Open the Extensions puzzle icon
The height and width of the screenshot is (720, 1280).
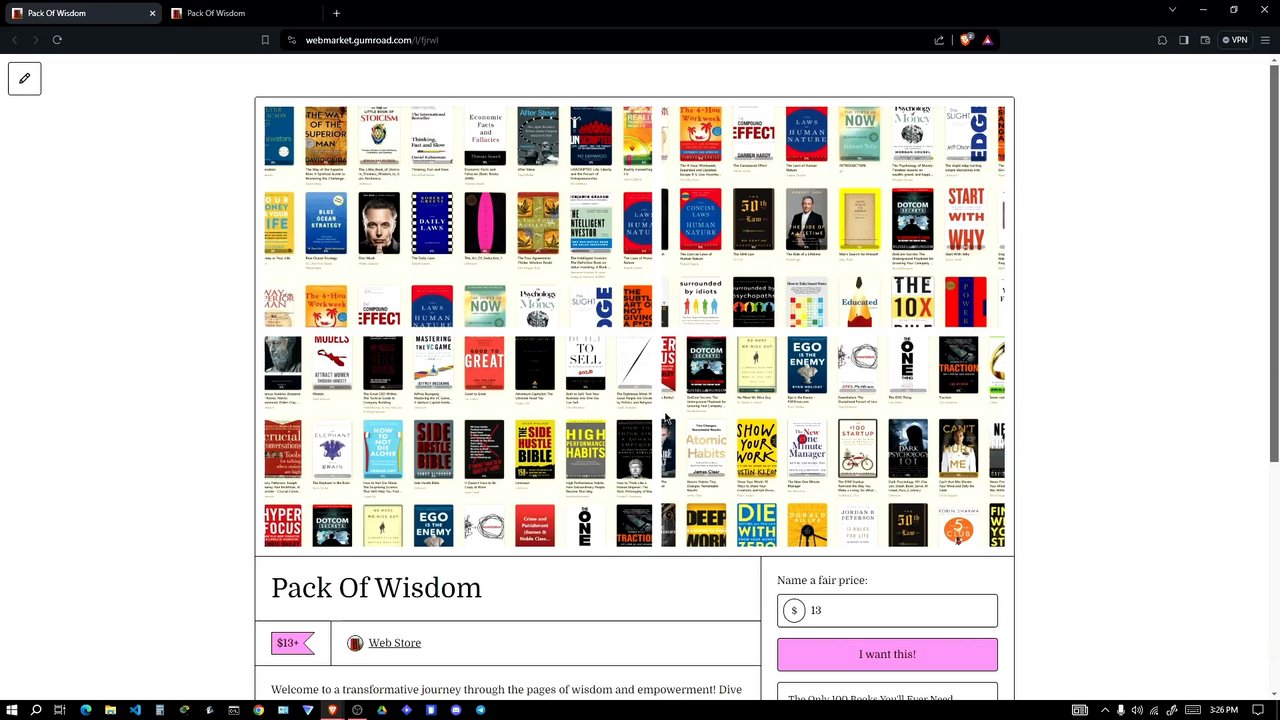1162,40
